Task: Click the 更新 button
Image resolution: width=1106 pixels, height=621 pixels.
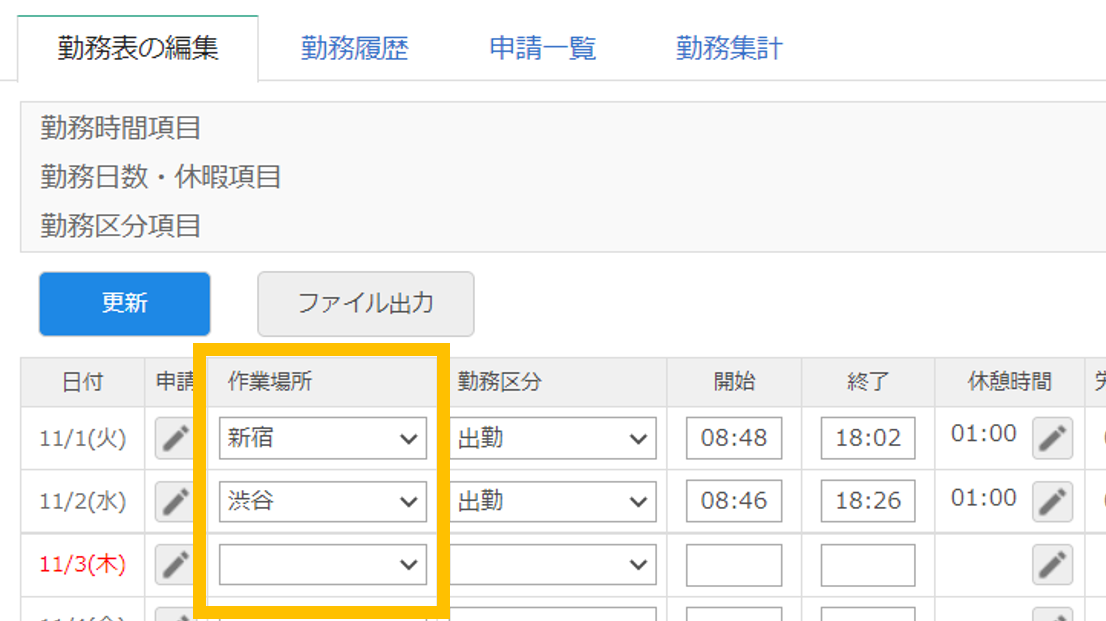Action: coord(124,304)
